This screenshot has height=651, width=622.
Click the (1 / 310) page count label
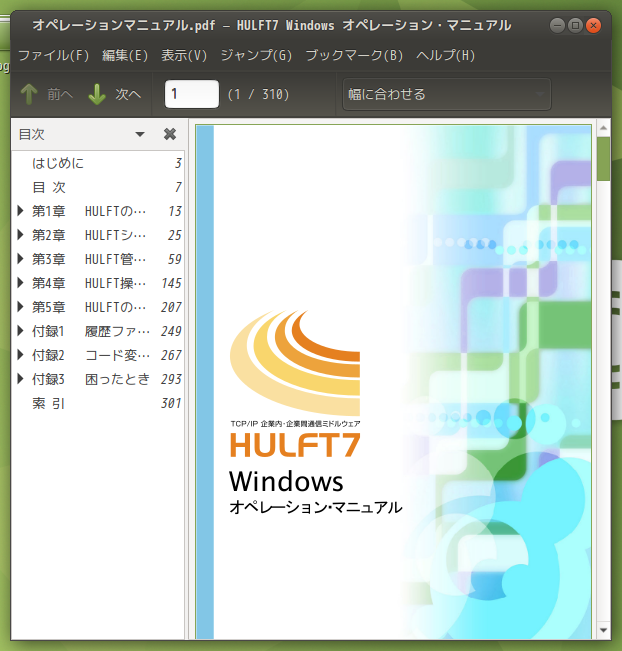[258, 94]
